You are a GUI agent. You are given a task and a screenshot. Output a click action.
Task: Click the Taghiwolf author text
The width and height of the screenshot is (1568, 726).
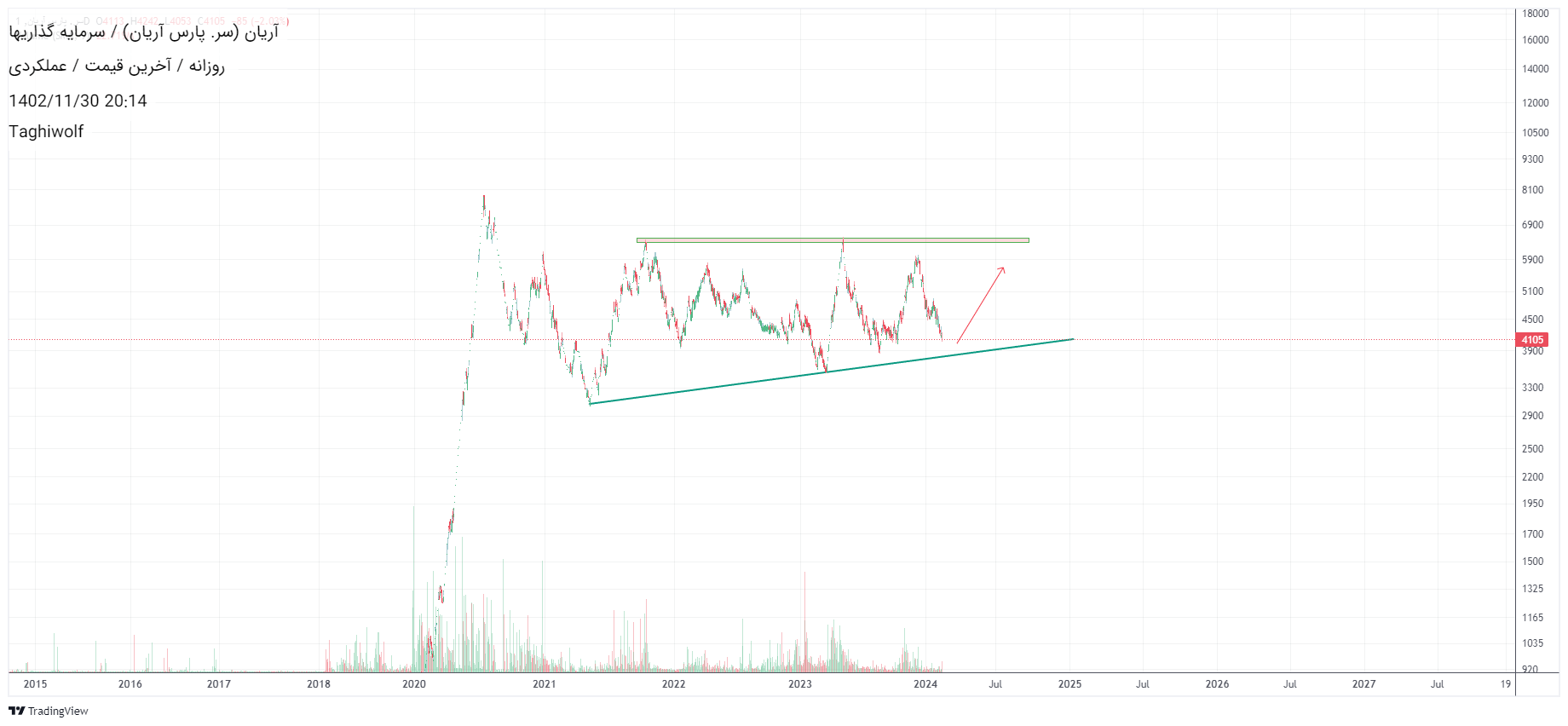(46, 131)
